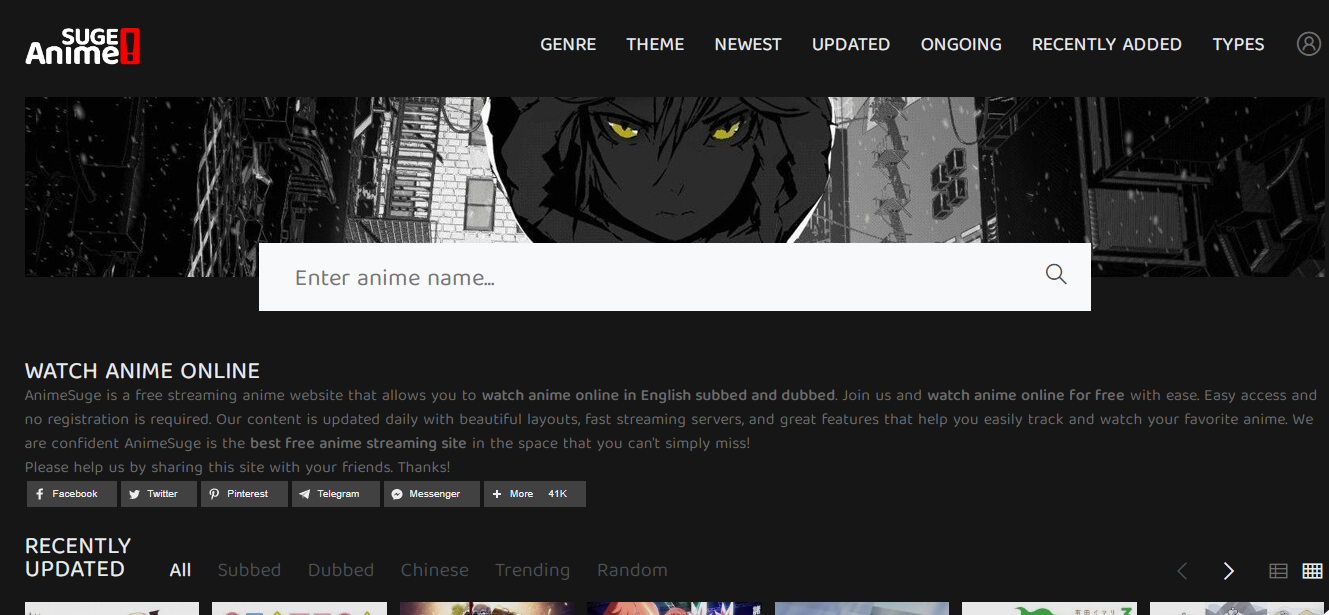
Task: Open the Theme menu
Action: (x=655, y=44)
